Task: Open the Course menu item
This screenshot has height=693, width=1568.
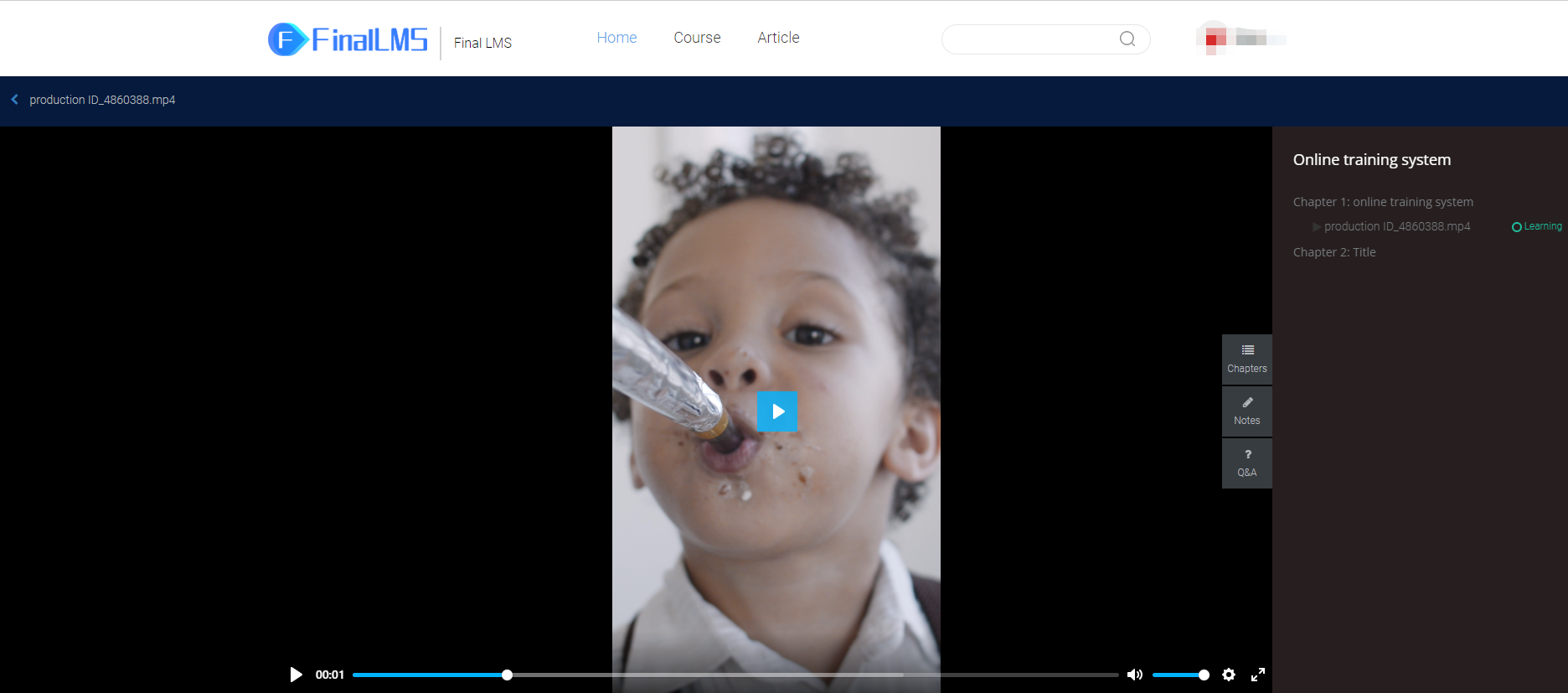Action: (697, 38)
